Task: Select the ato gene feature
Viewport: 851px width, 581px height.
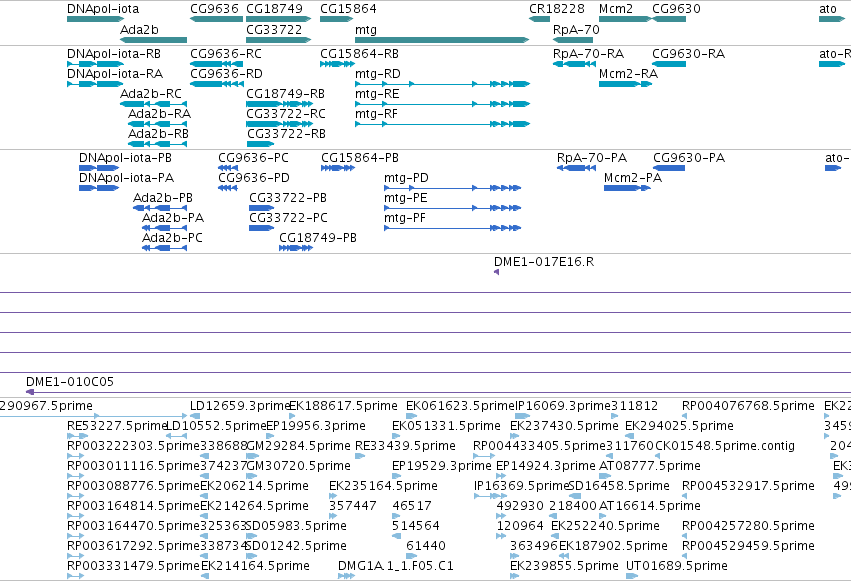Action: click(x=832, y=19)
